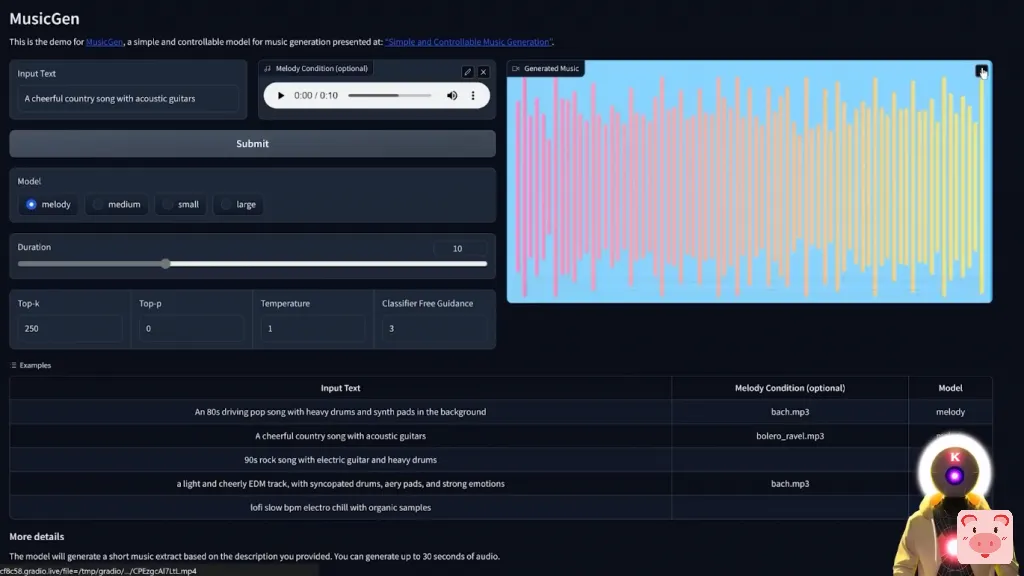
Task: Click the Top-p value field
Action: point(191,328)
